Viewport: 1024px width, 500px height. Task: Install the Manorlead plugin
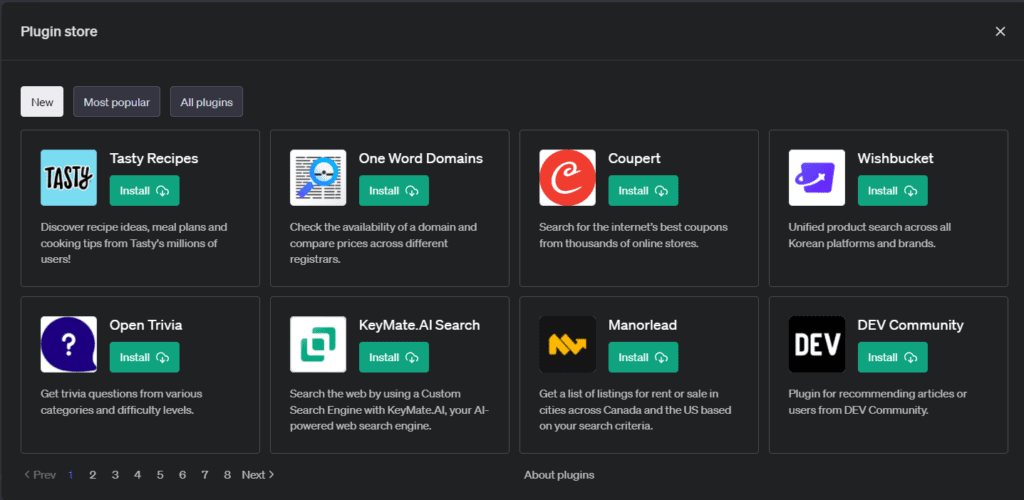coord(643,357)
